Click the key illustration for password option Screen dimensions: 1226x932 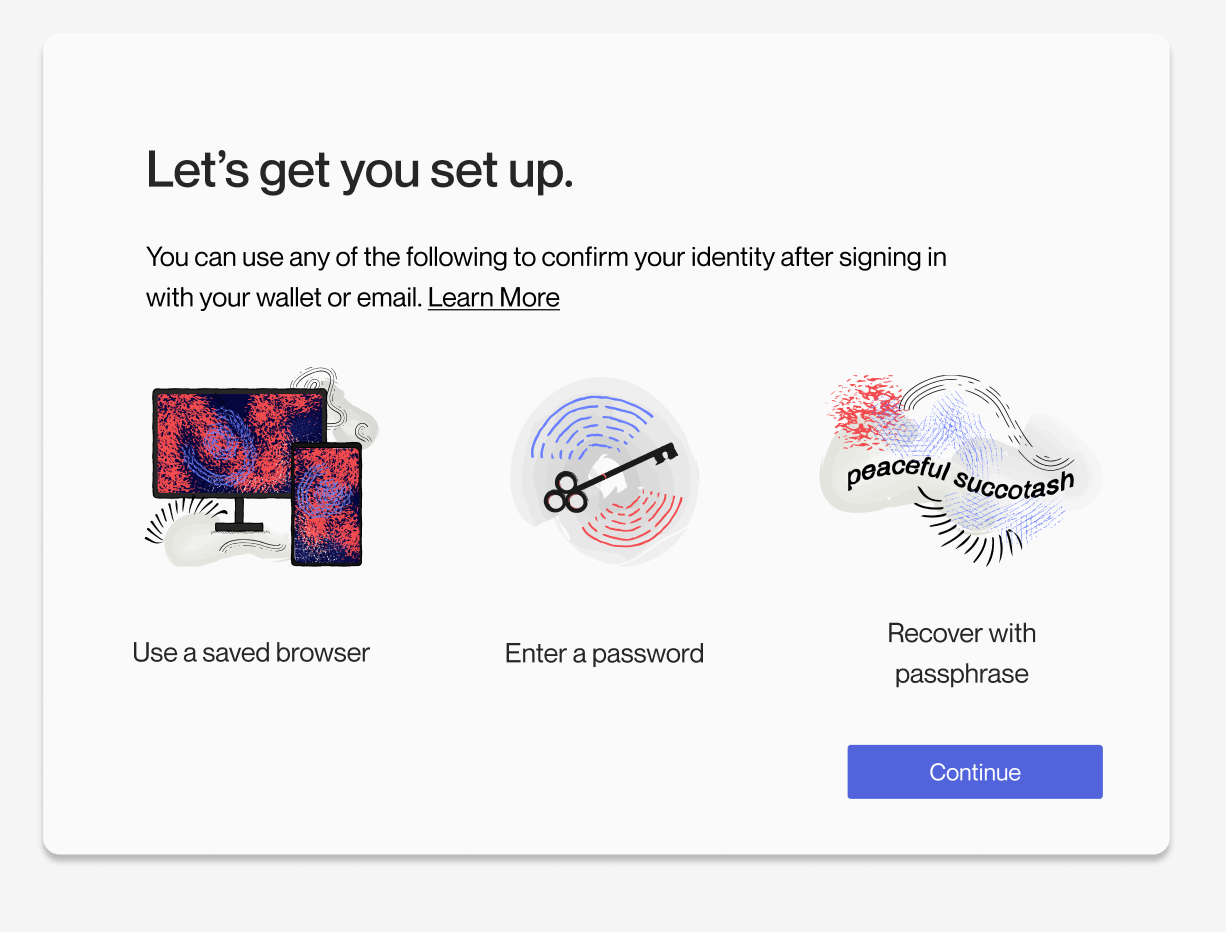604,472
